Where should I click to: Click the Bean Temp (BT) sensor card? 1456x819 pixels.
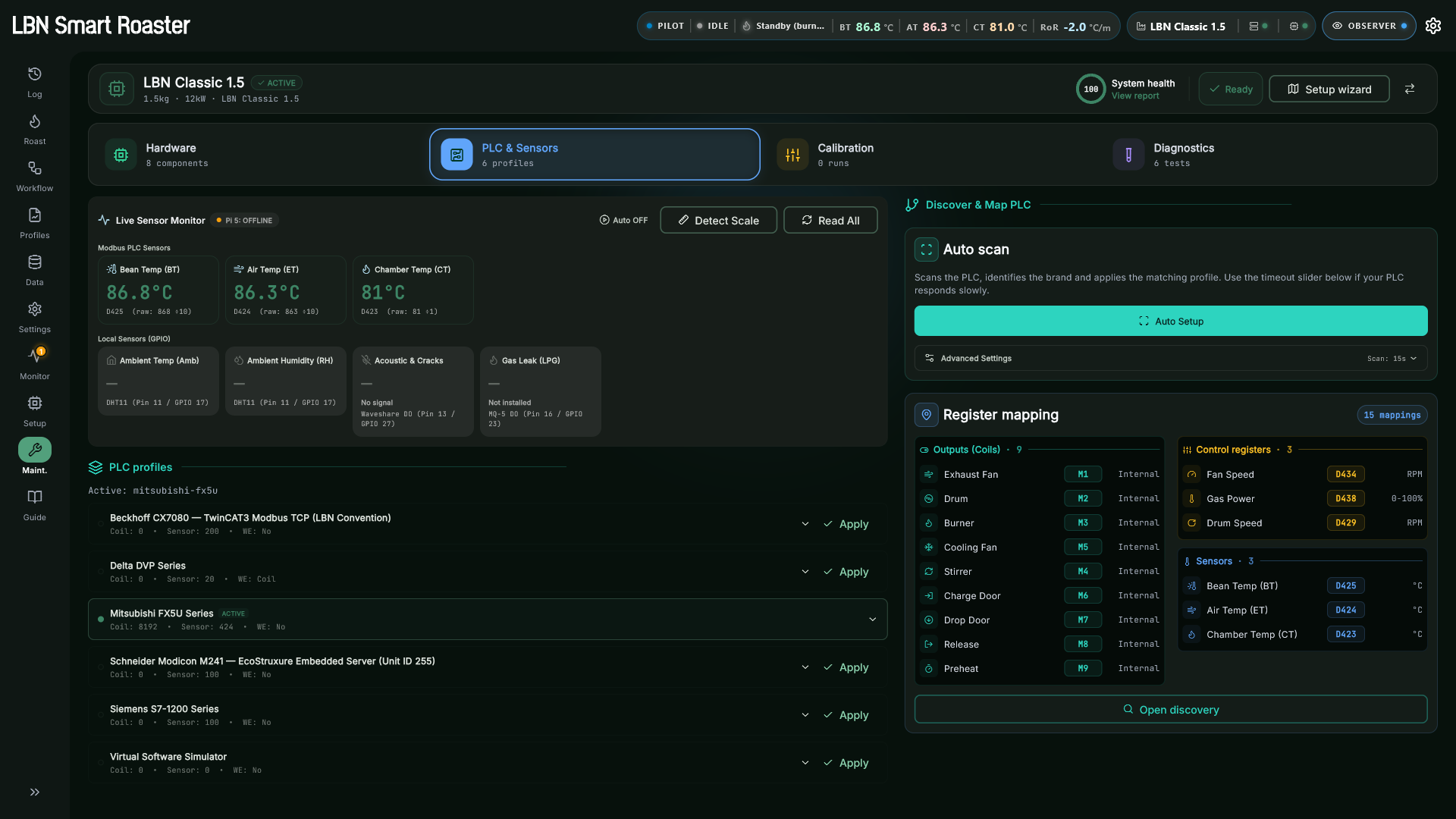coord(158,290)
